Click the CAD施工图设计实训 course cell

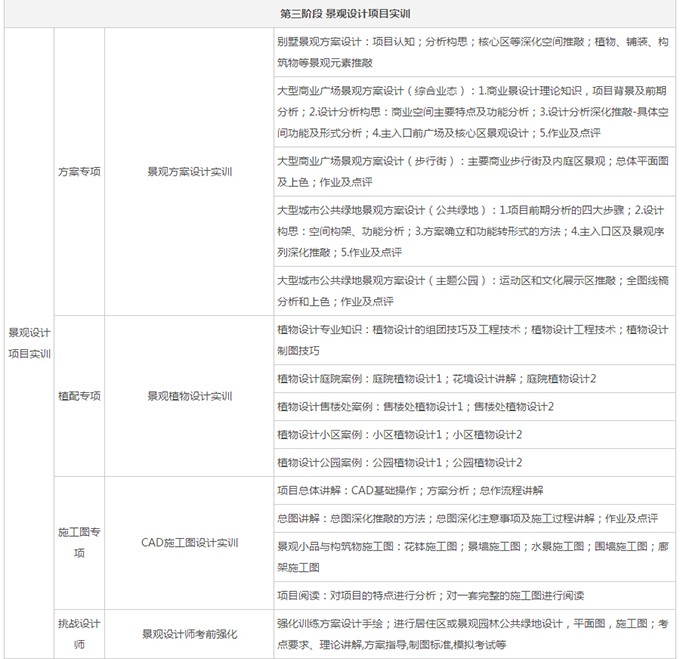(x=188, y=543)
